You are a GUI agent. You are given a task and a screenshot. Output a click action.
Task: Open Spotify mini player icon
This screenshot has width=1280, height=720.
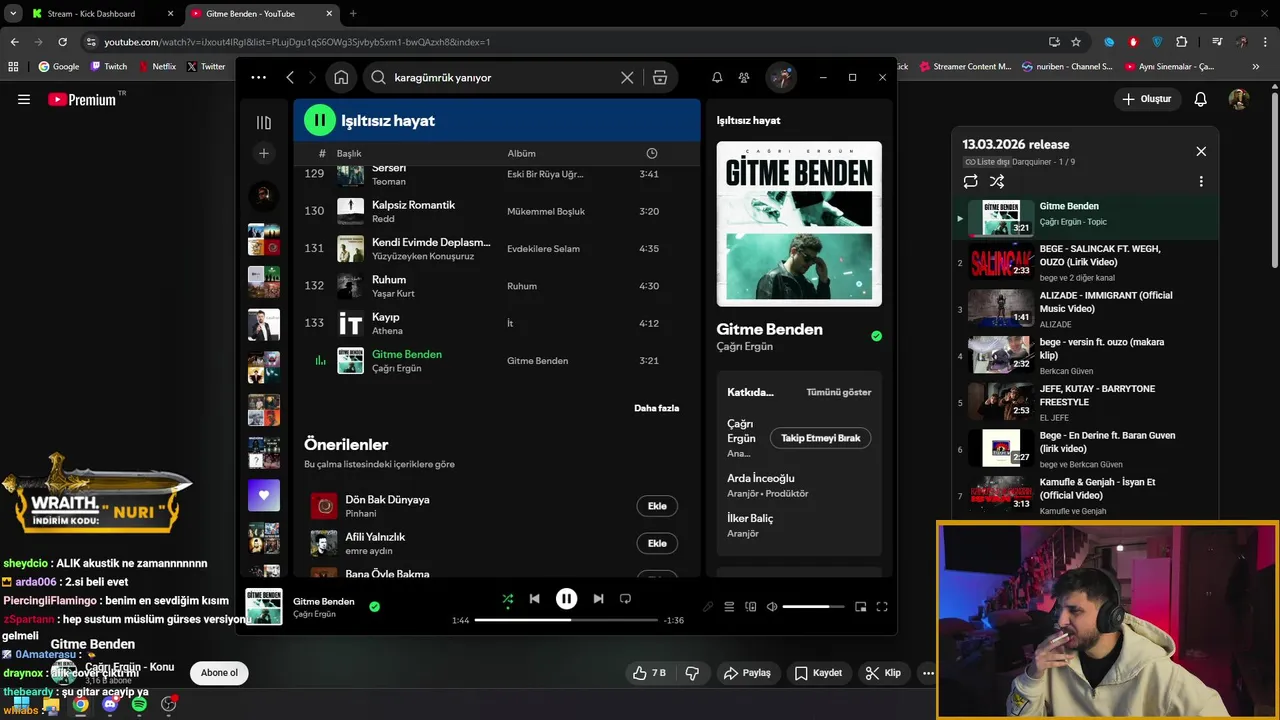[861, 607]
